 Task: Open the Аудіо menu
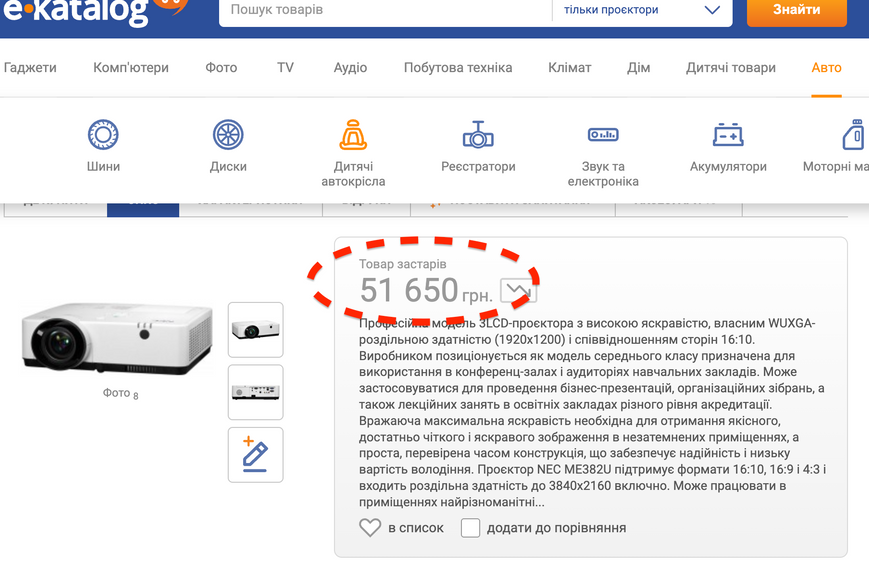[350, 68]
